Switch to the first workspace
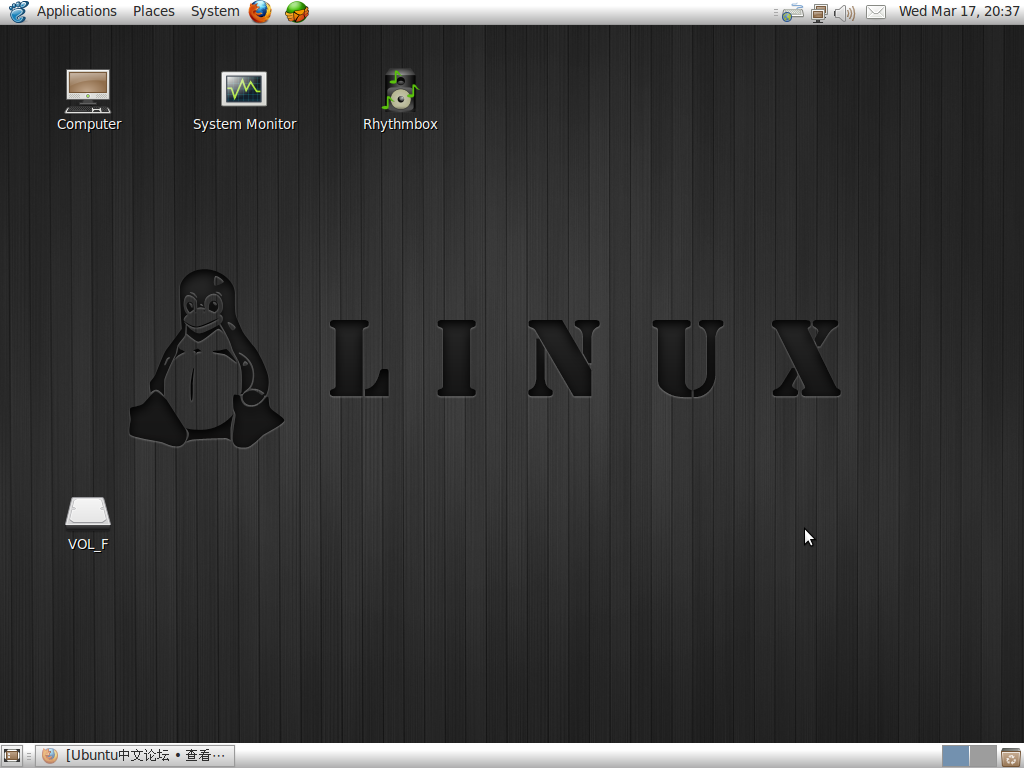1024x768 pixels. 955,756
